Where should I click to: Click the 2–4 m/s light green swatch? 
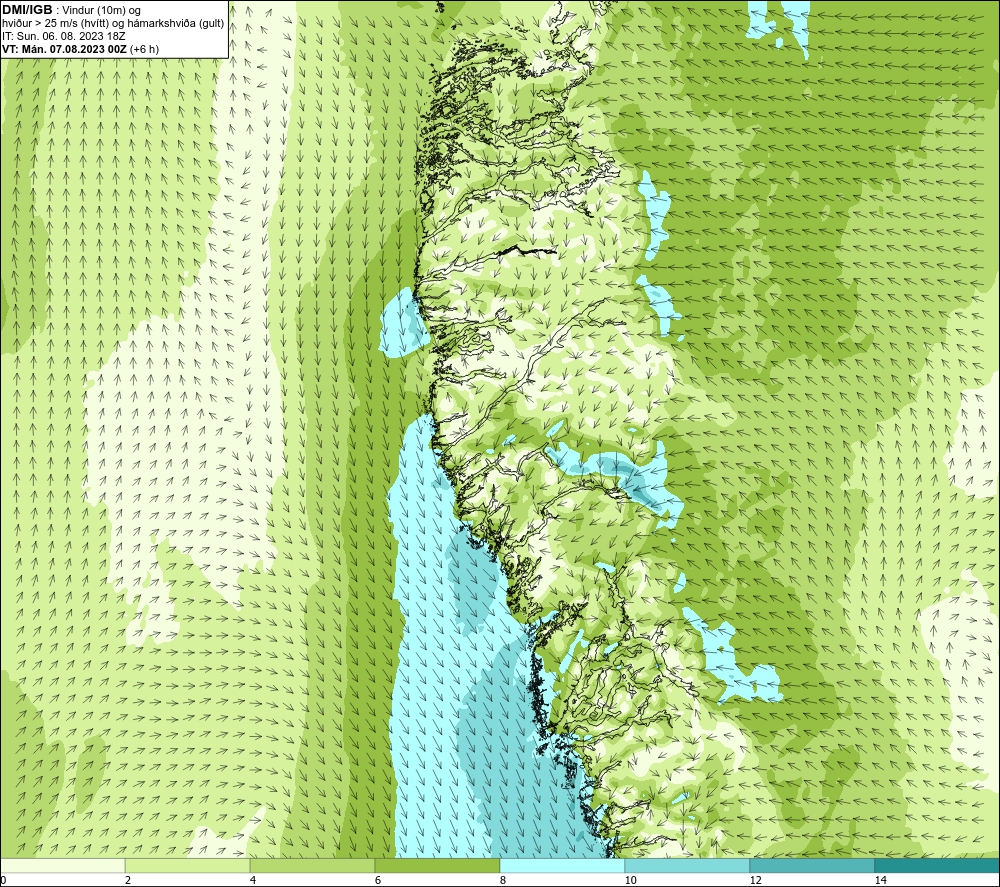188,865
